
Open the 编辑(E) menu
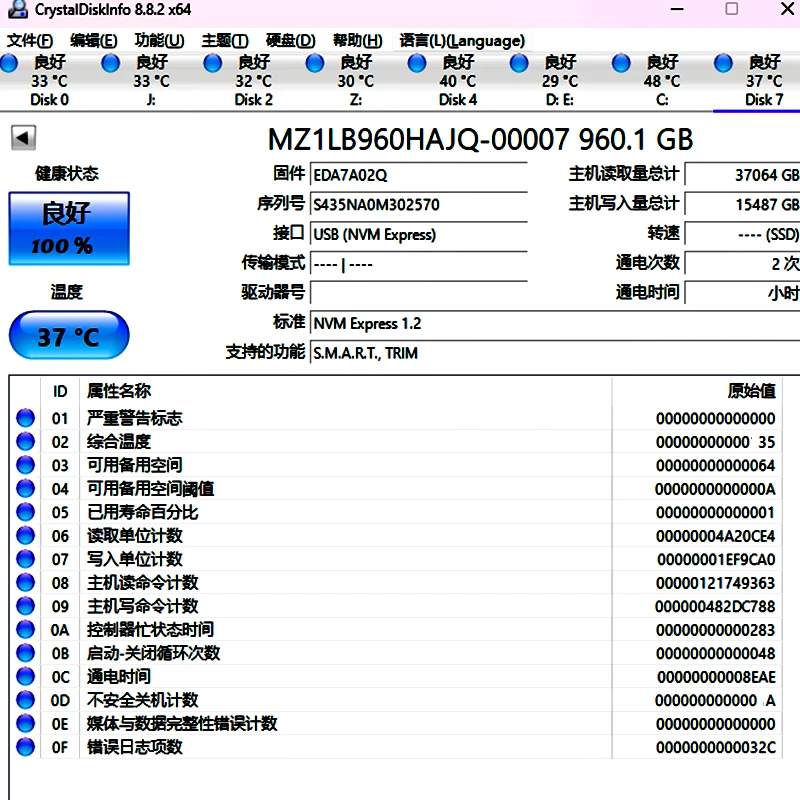(x=93, y=40)
